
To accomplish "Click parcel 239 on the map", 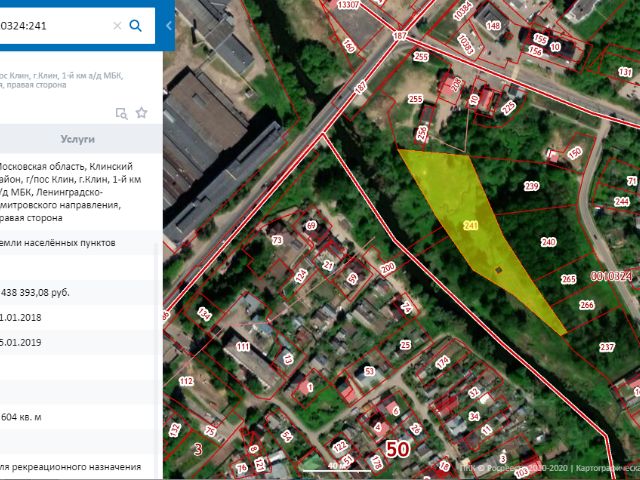I will pyautogui.click(x=531, y=187).
